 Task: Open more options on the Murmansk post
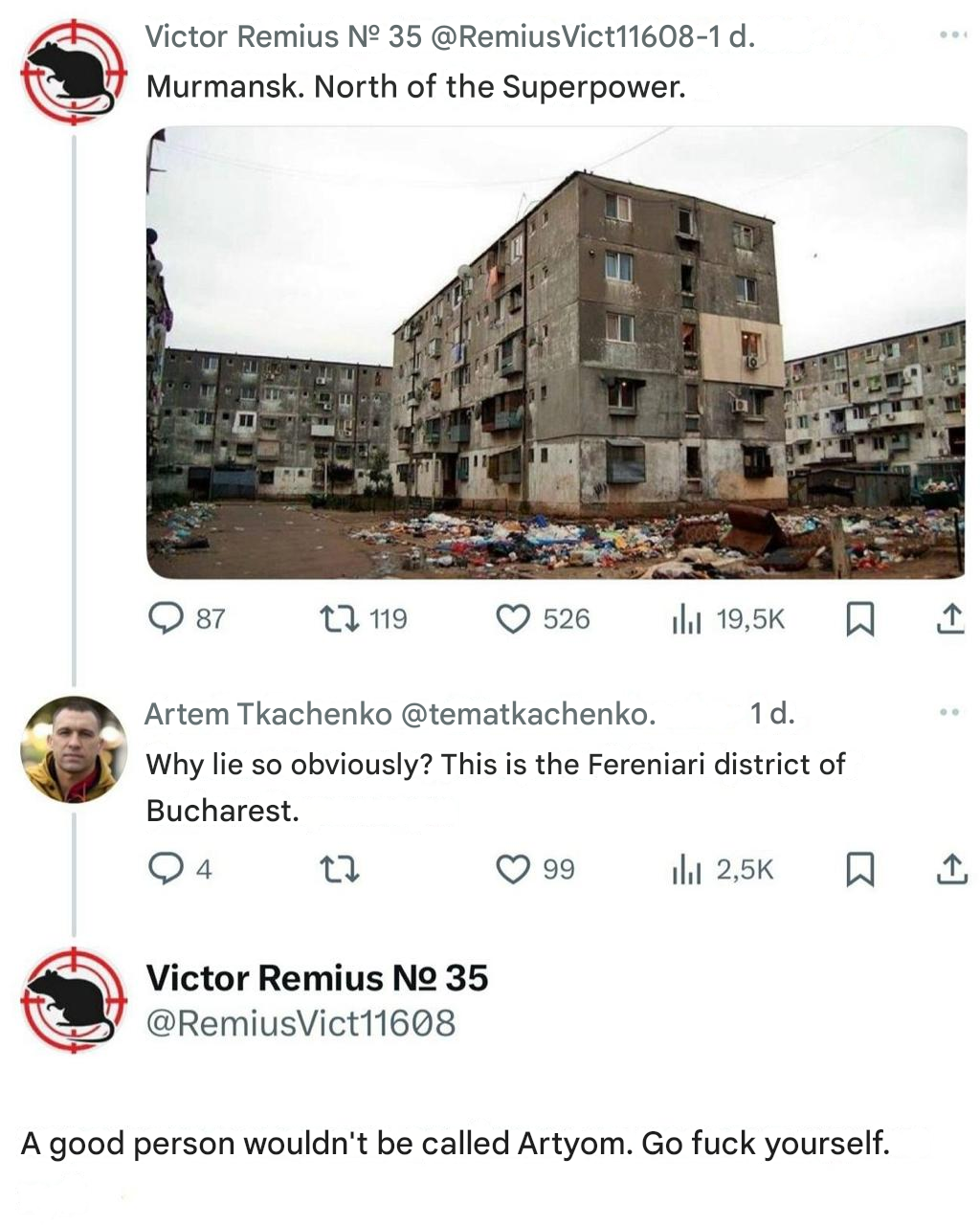[953, 35]
